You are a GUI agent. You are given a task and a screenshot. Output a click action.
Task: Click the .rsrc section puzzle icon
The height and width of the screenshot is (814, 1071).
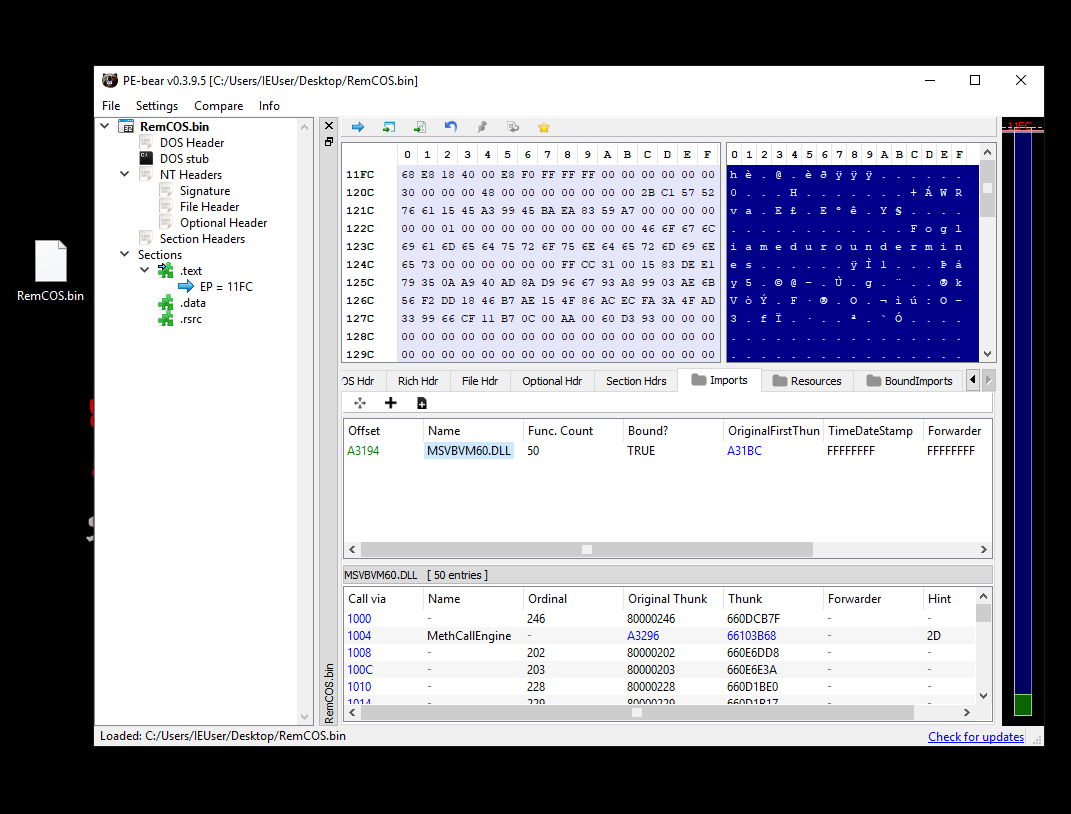click(x=166, y=319)
